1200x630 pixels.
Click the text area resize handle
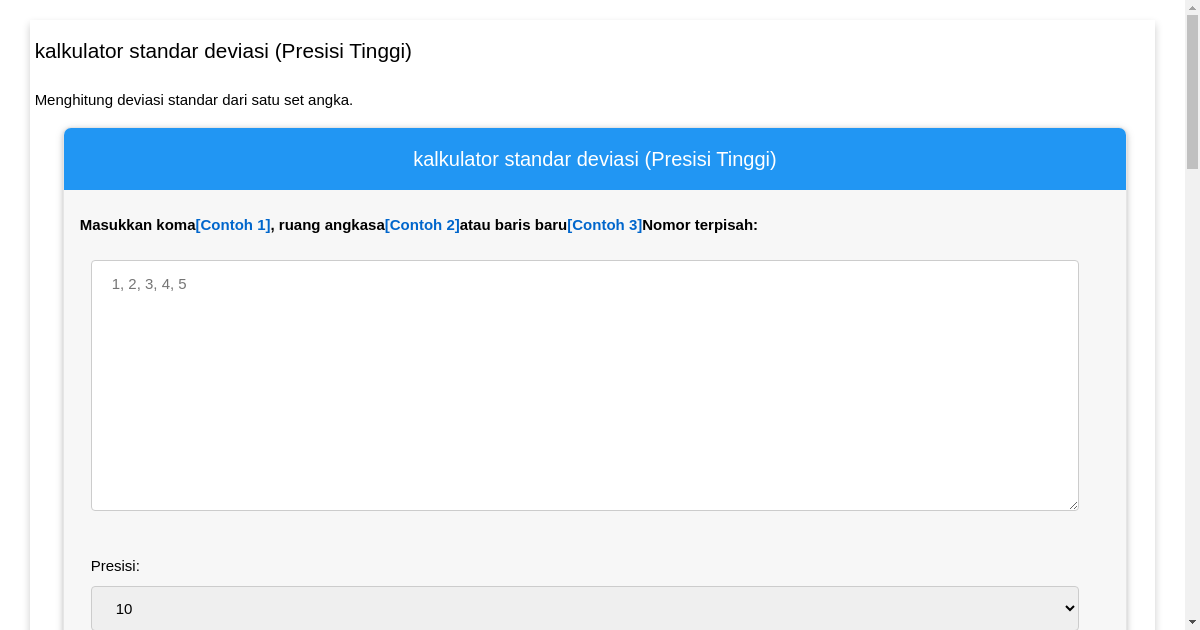[x=1073, y=505]
